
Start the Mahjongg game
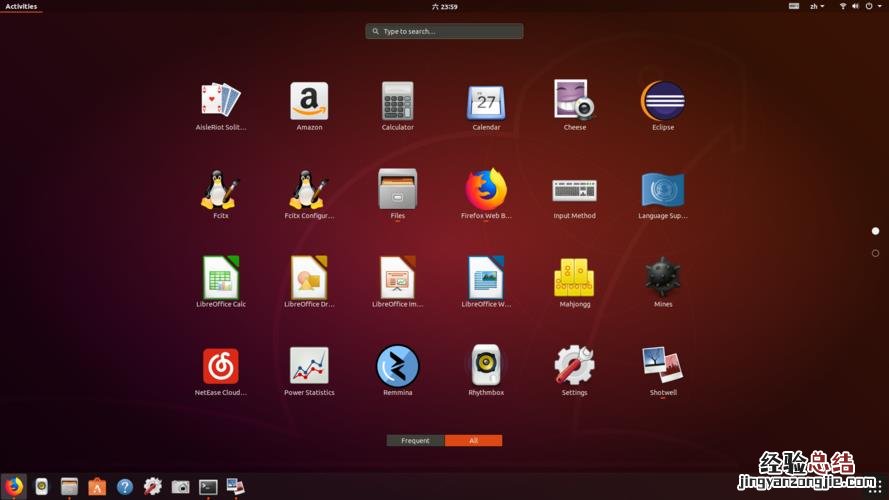tap(574, 283)
